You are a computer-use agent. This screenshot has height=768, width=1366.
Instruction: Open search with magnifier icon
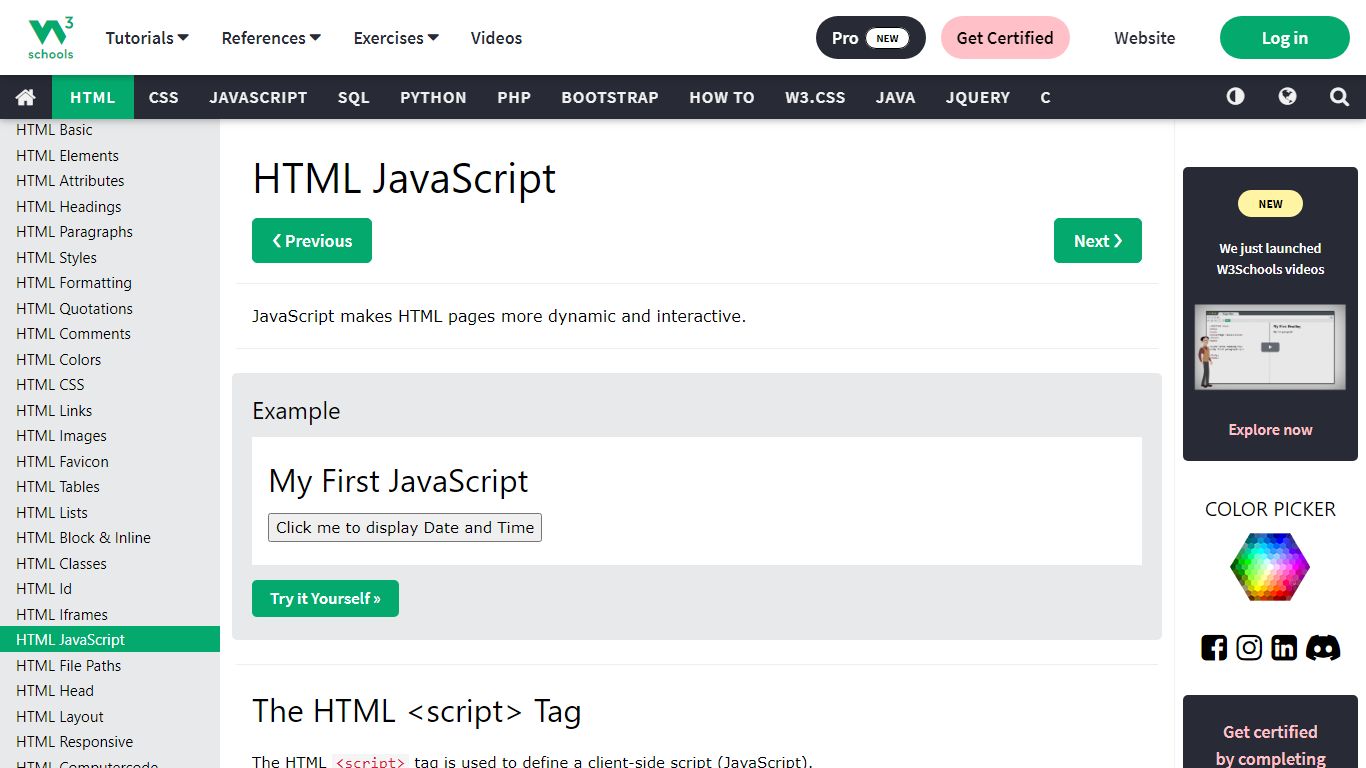tap(1340, 97)
